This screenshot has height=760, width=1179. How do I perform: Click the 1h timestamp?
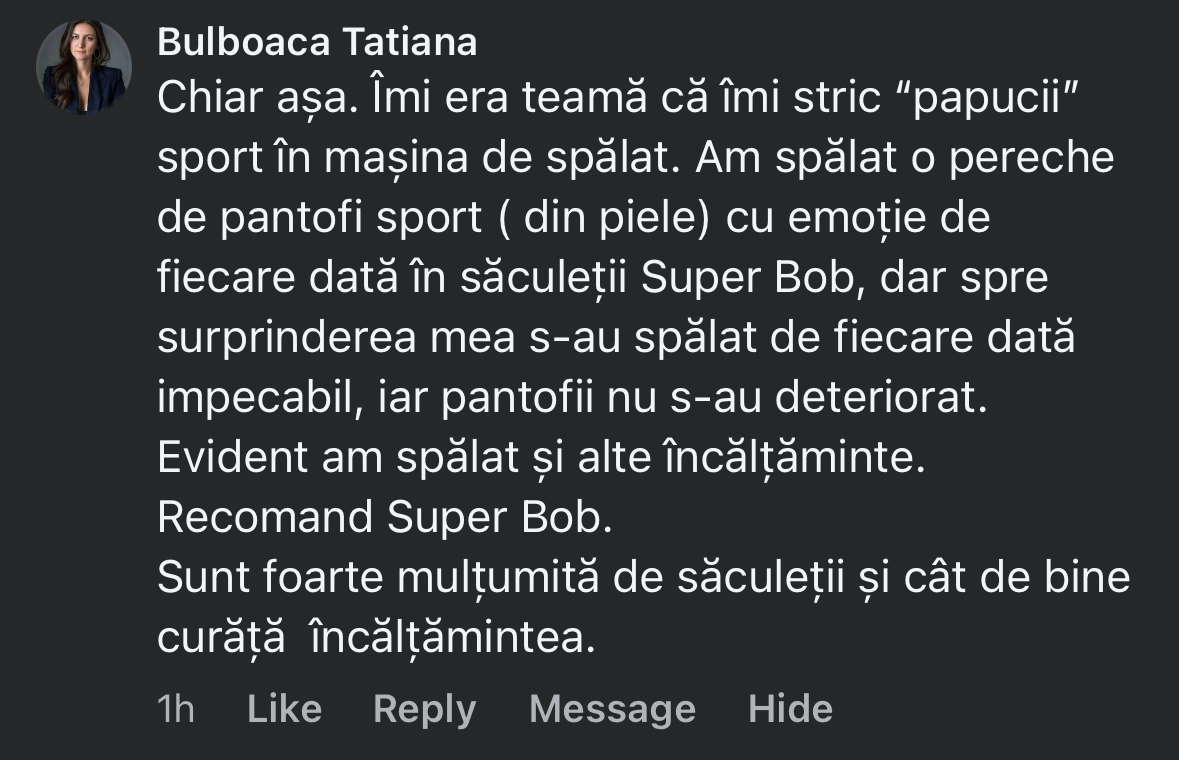click(176, 709)
